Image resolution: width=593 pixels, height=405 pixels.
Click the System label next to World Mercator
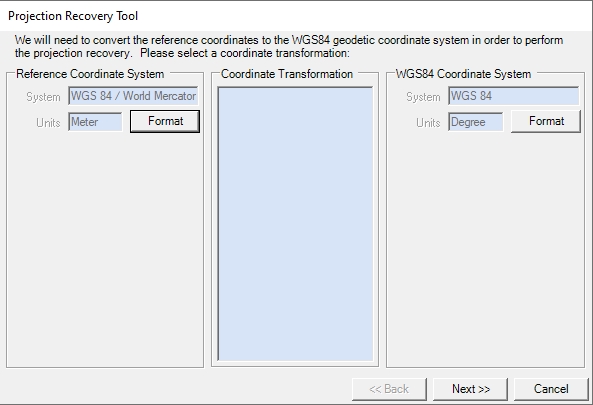click(43, 97)
